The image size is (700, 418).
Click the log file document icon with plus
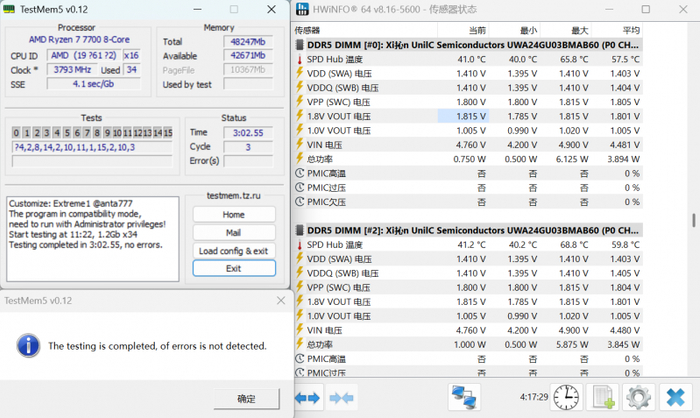[x=603, y=397]
